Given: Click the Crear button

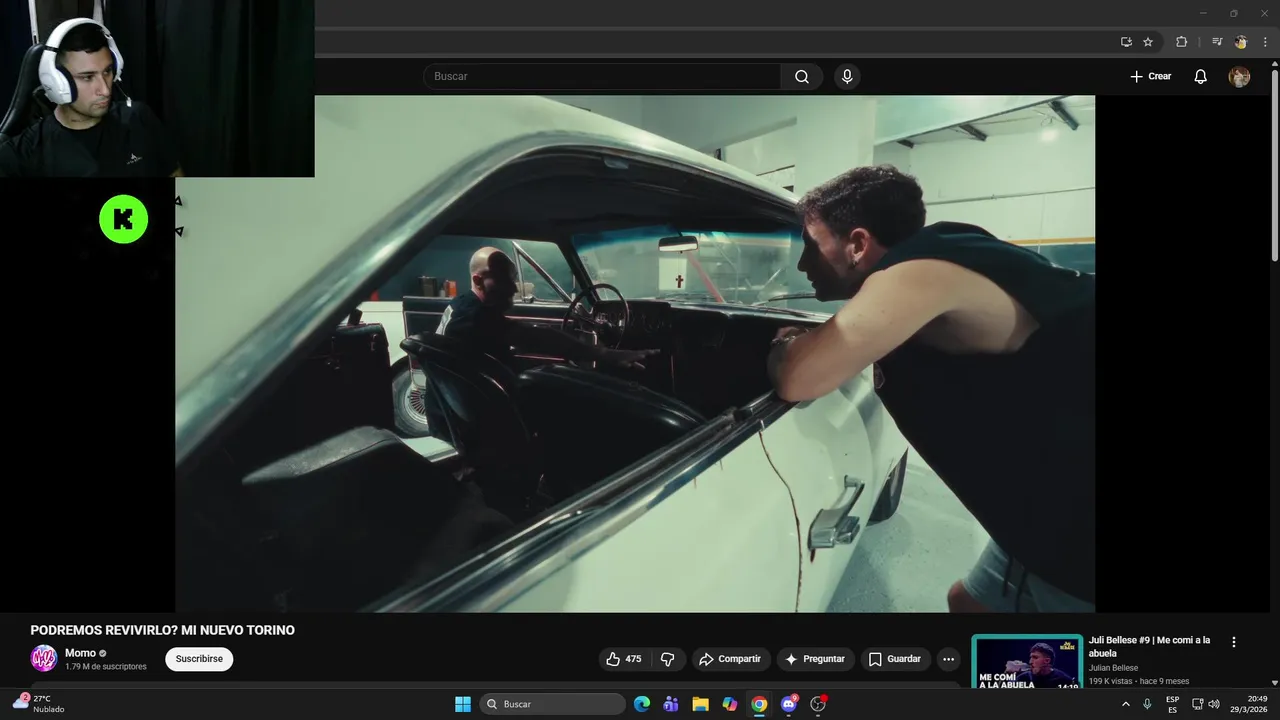Looking at the screenshot, I should [1151, 77].
